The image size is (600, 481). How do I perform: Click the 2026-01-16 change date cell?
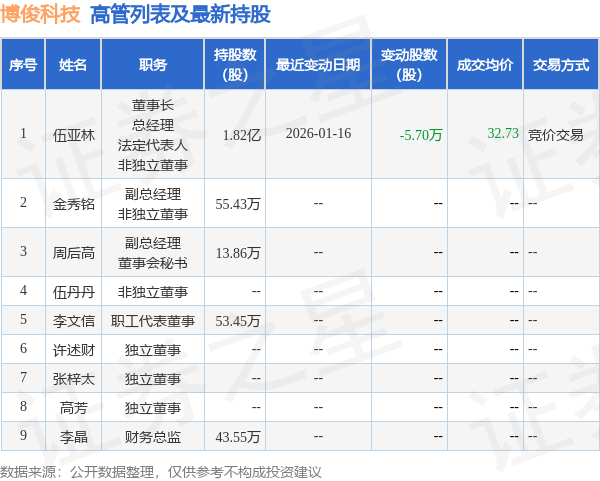[x=318, y=134]
